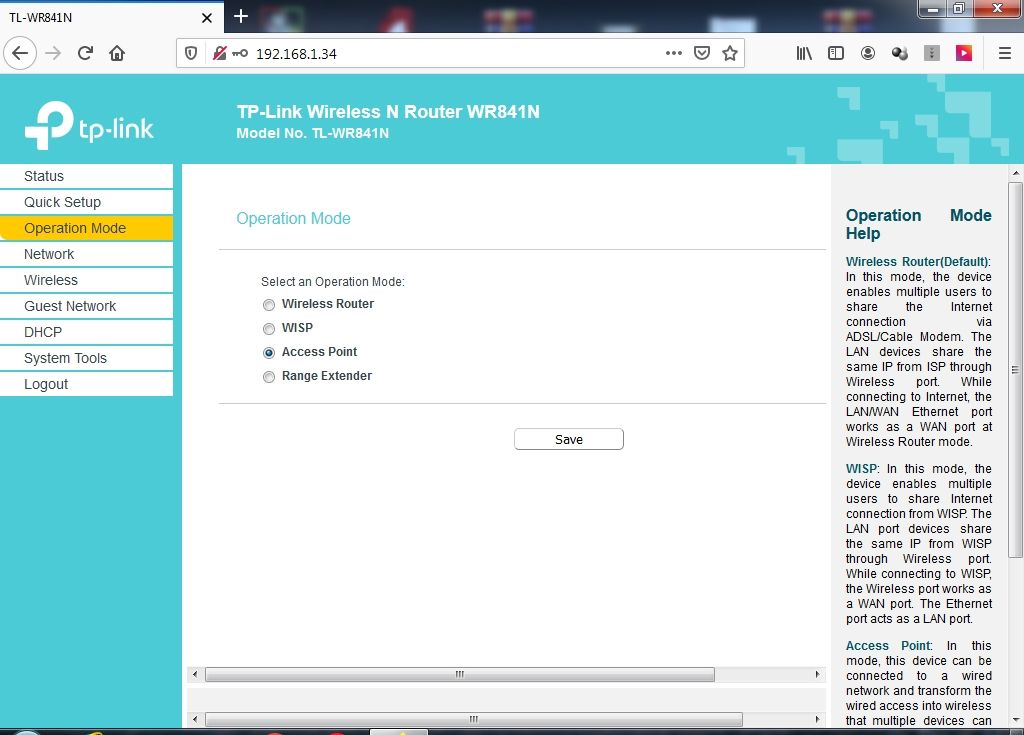This screenshot has width=1024, height=735.
Task: Save page to Pocket icon
Action: tap(701, 53)
